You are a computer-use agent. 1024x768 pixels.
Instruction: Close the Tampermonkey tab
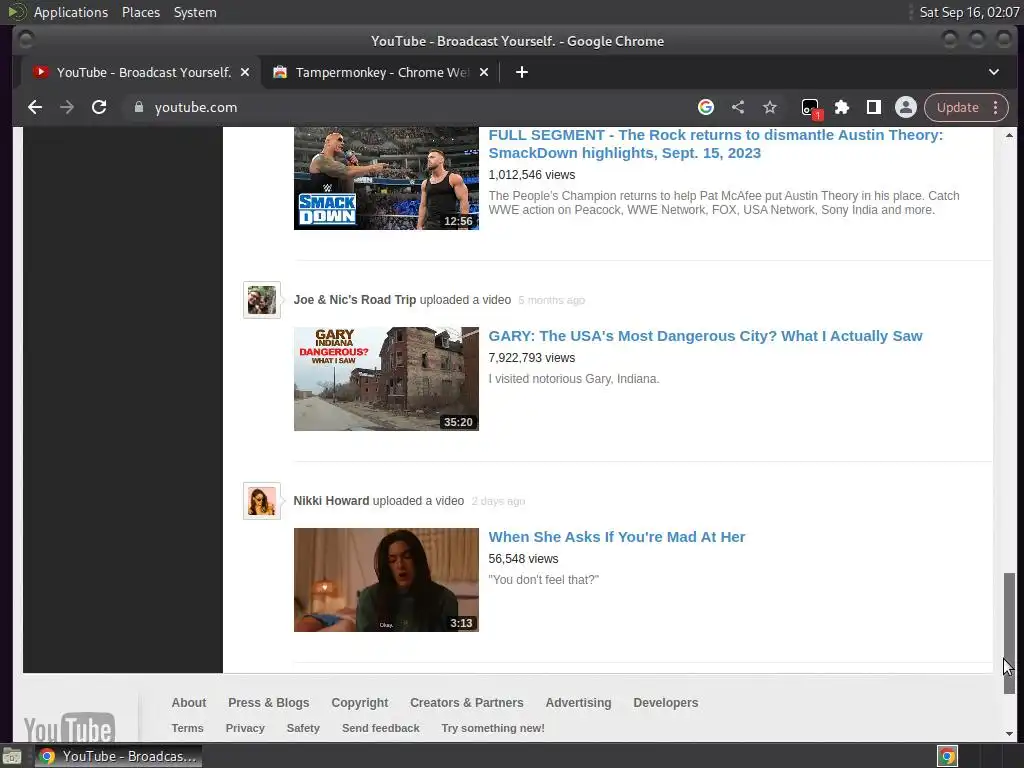point(484,72)
